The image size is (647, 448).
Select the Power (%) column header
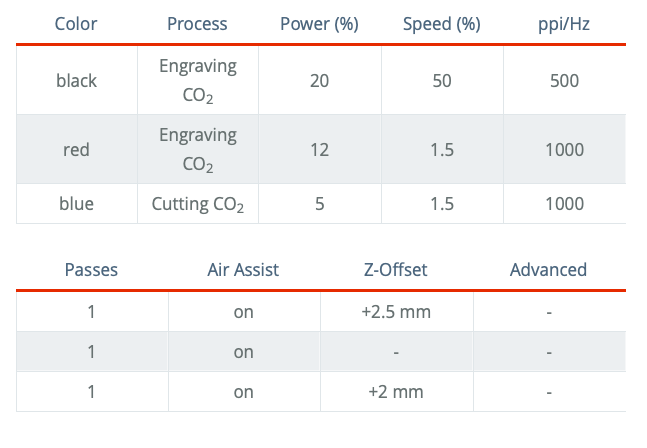point(319,23)
